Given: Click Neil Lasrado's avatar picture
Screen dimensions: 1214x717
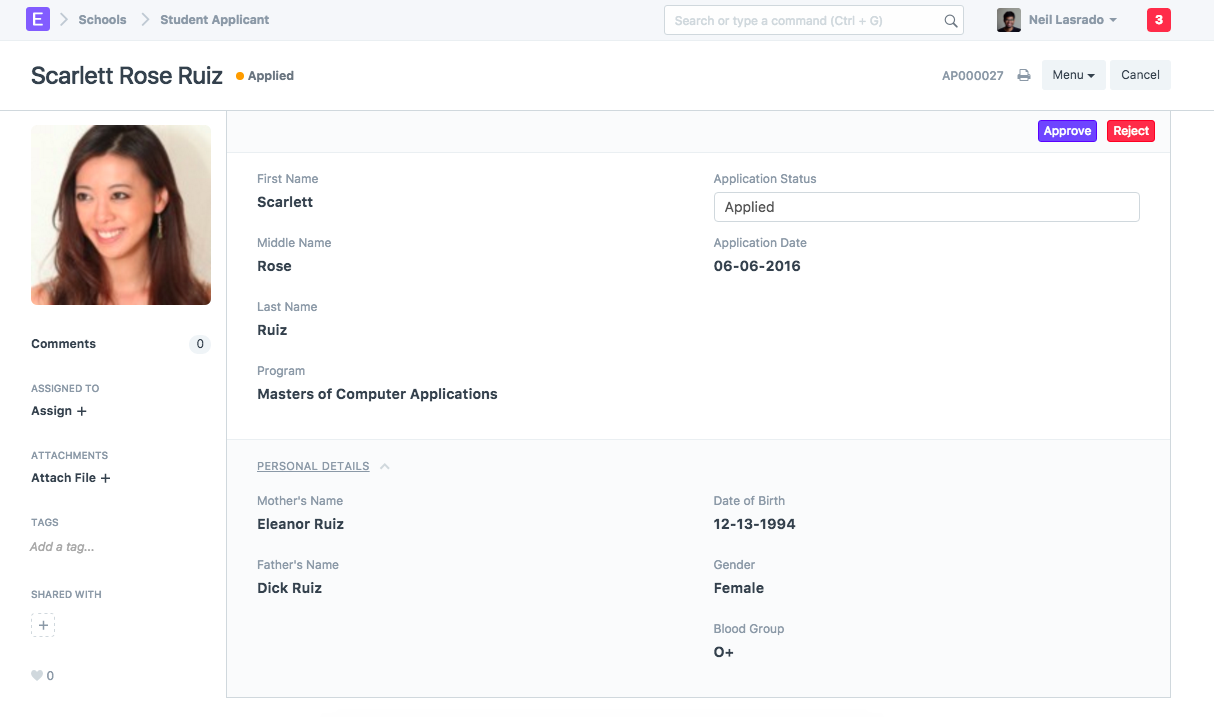Looking at the screenshot, I should 1008,20.
